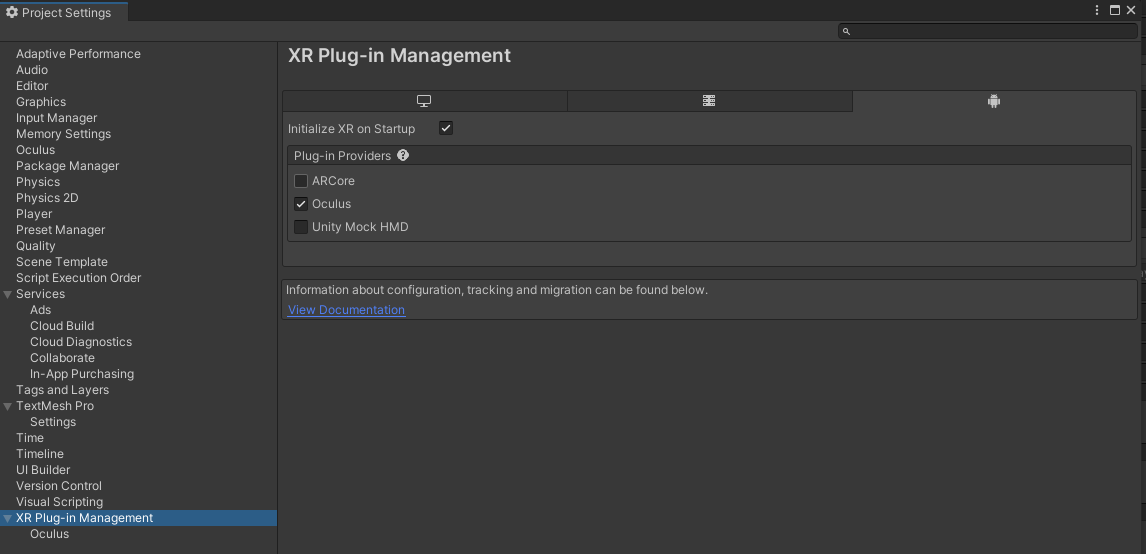This screenshot has width=1146, height=554.
Task: Open Quality settings
Action: [x=36, y=246]
